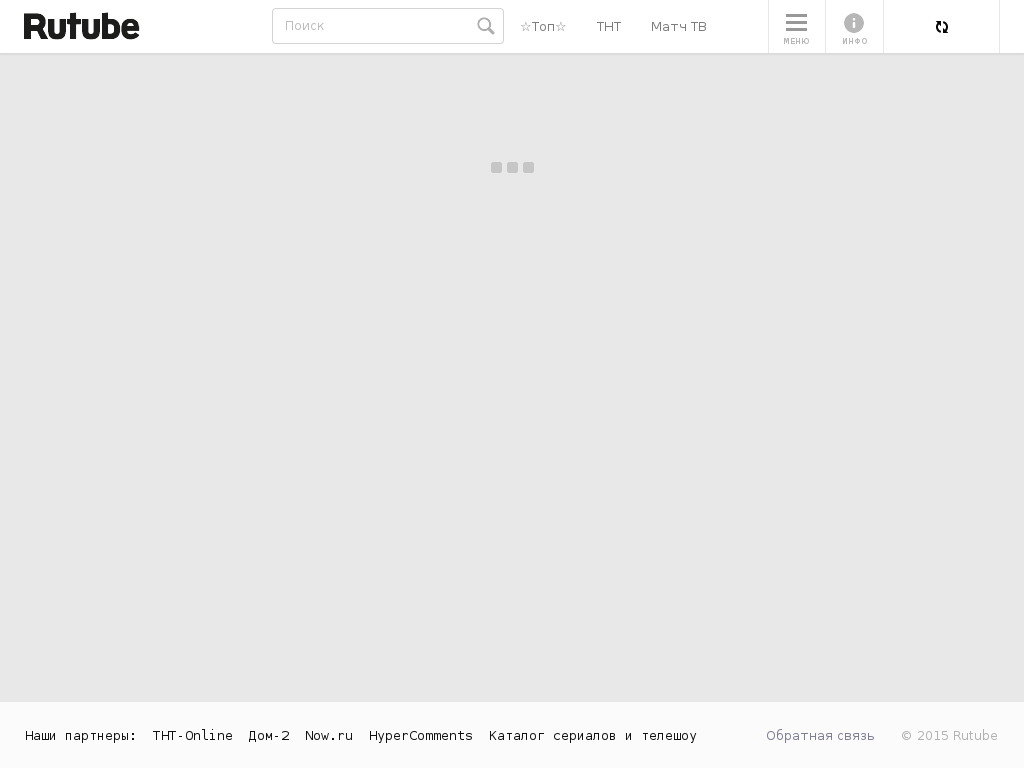This screenshot has width=1024, height=768.
Task: Open the Матч ТВ channel link
Action: pos(679,27)
